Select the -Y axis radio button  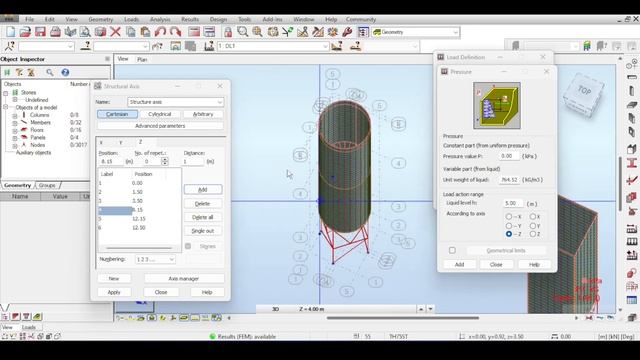pos(509,225)
